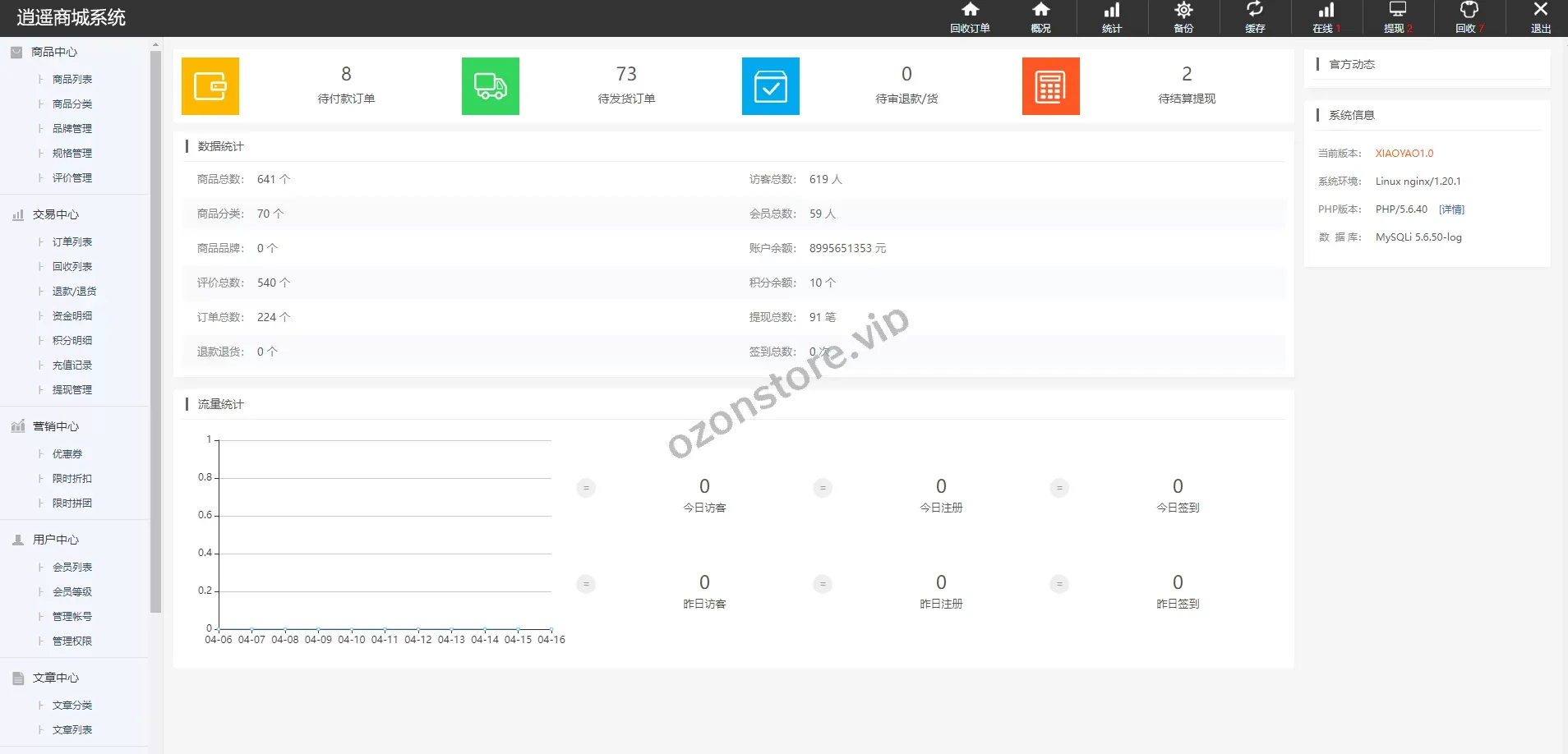Image resolution: width=1568 pixels, height=754 pixels.
Task: Click the green truck 待发货订单 icon
Action: click(491, 86)
